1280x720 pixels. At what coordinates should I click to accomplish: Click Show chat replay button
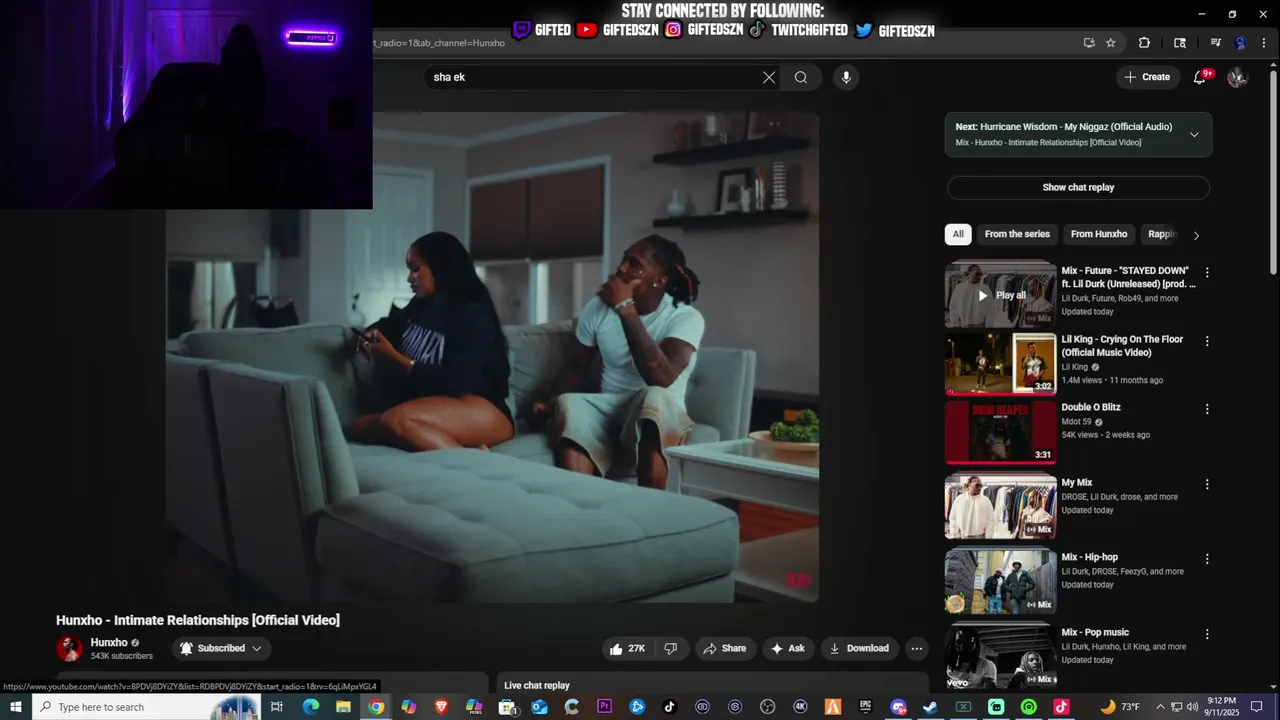[1078, 187]
